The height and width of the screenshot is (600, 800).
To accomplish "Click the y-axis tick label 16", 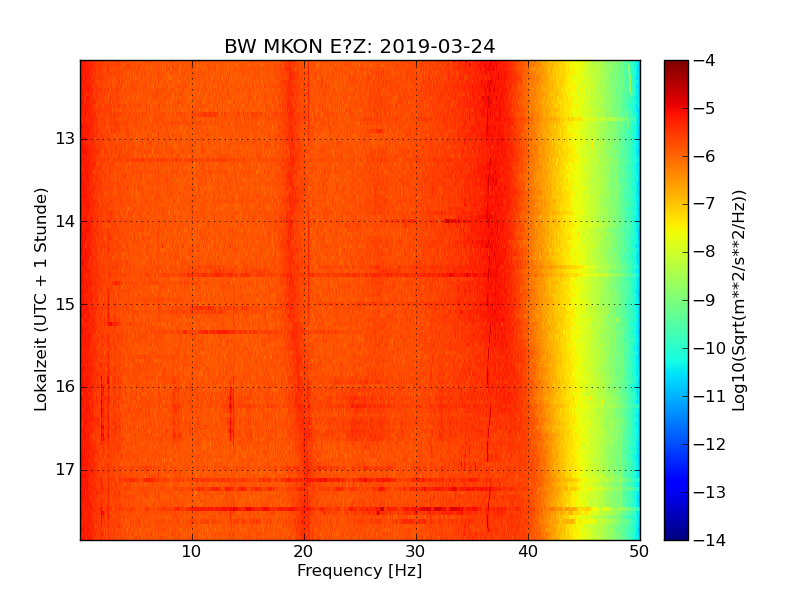I will [x=65, y=387].
